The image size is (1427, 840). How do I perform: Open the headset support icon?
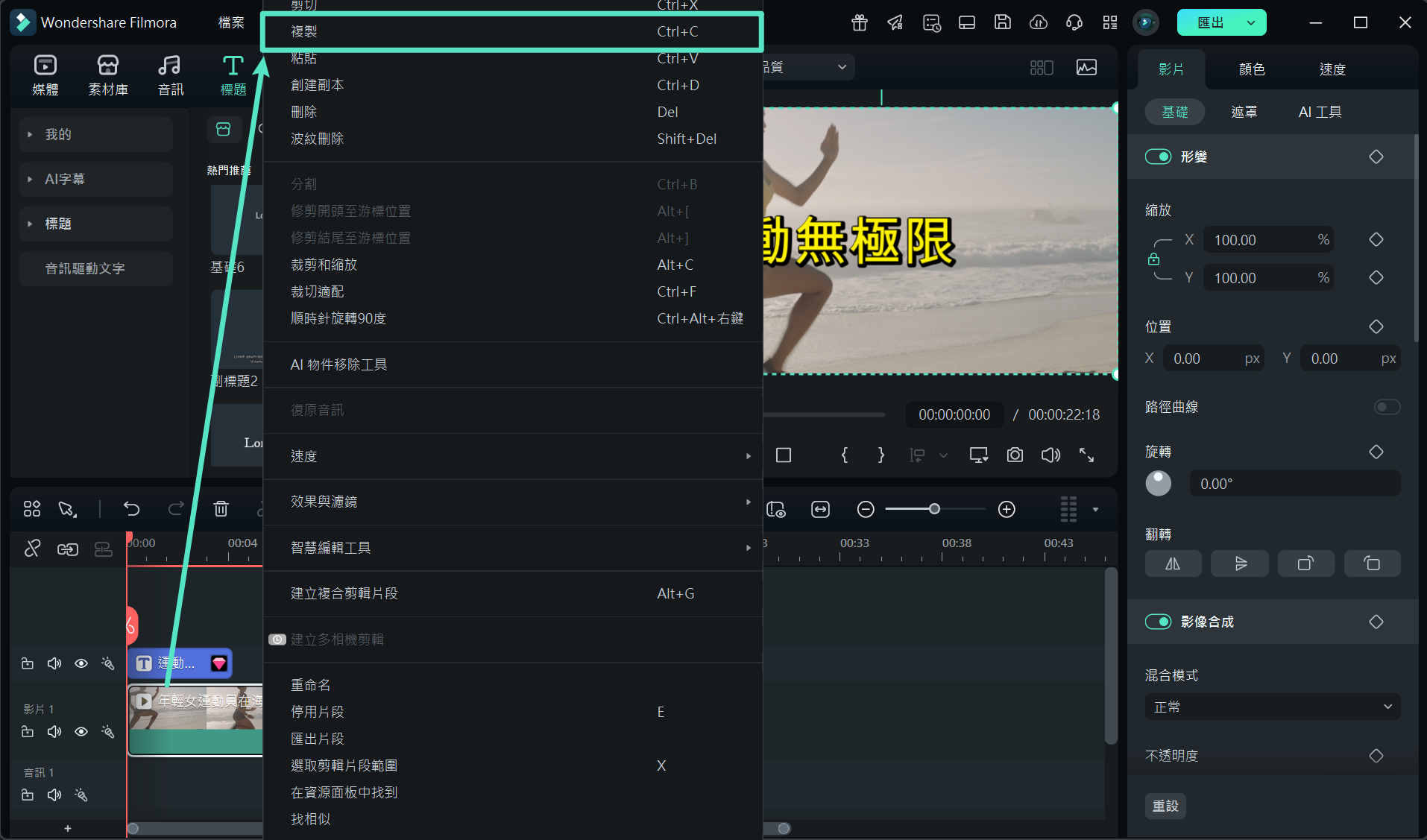pyautogui.click(x=1074, y=22)
